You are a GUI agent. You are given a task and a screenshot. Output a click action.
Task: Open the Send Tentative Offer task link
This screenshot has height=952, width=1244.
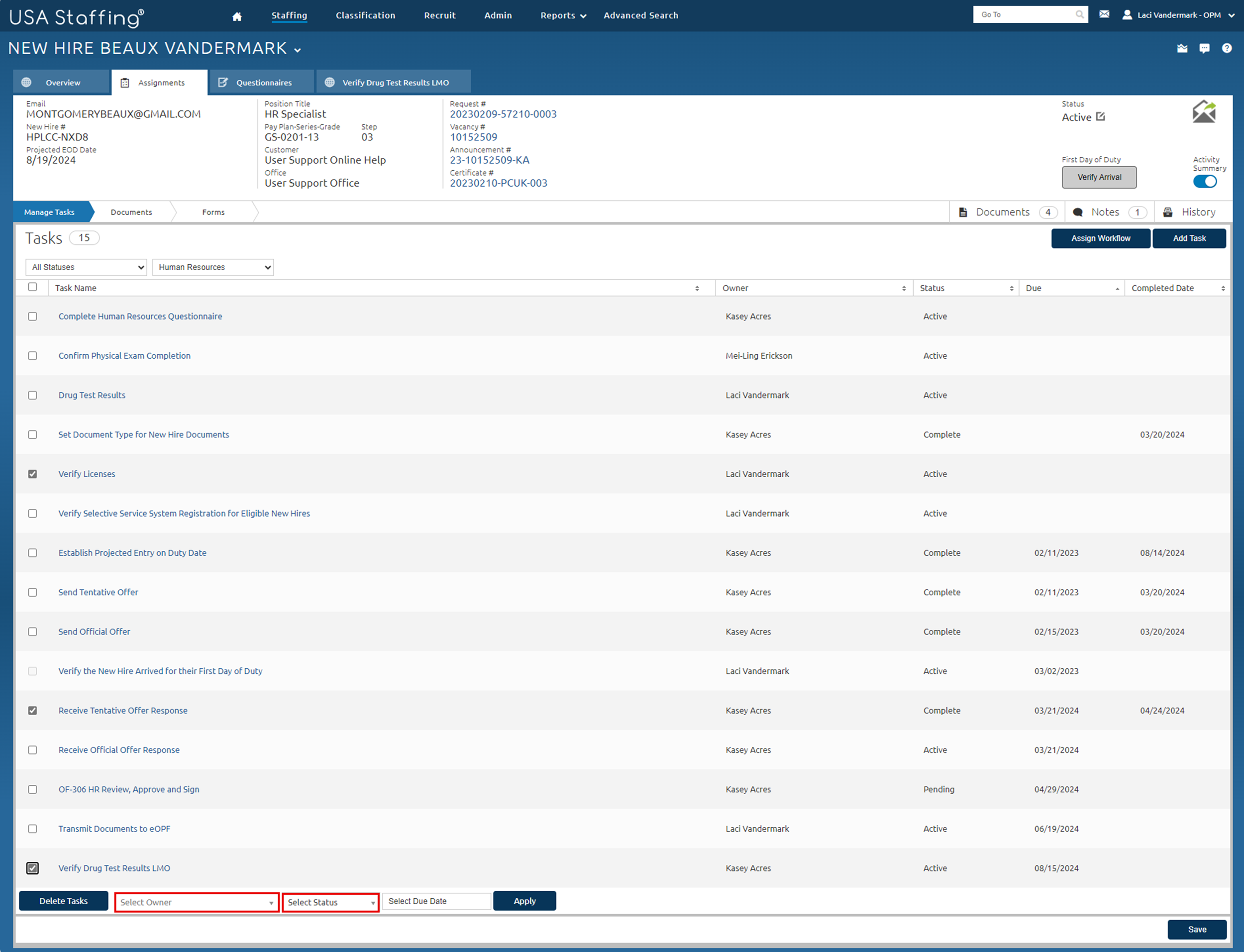(x=98, y=592)
